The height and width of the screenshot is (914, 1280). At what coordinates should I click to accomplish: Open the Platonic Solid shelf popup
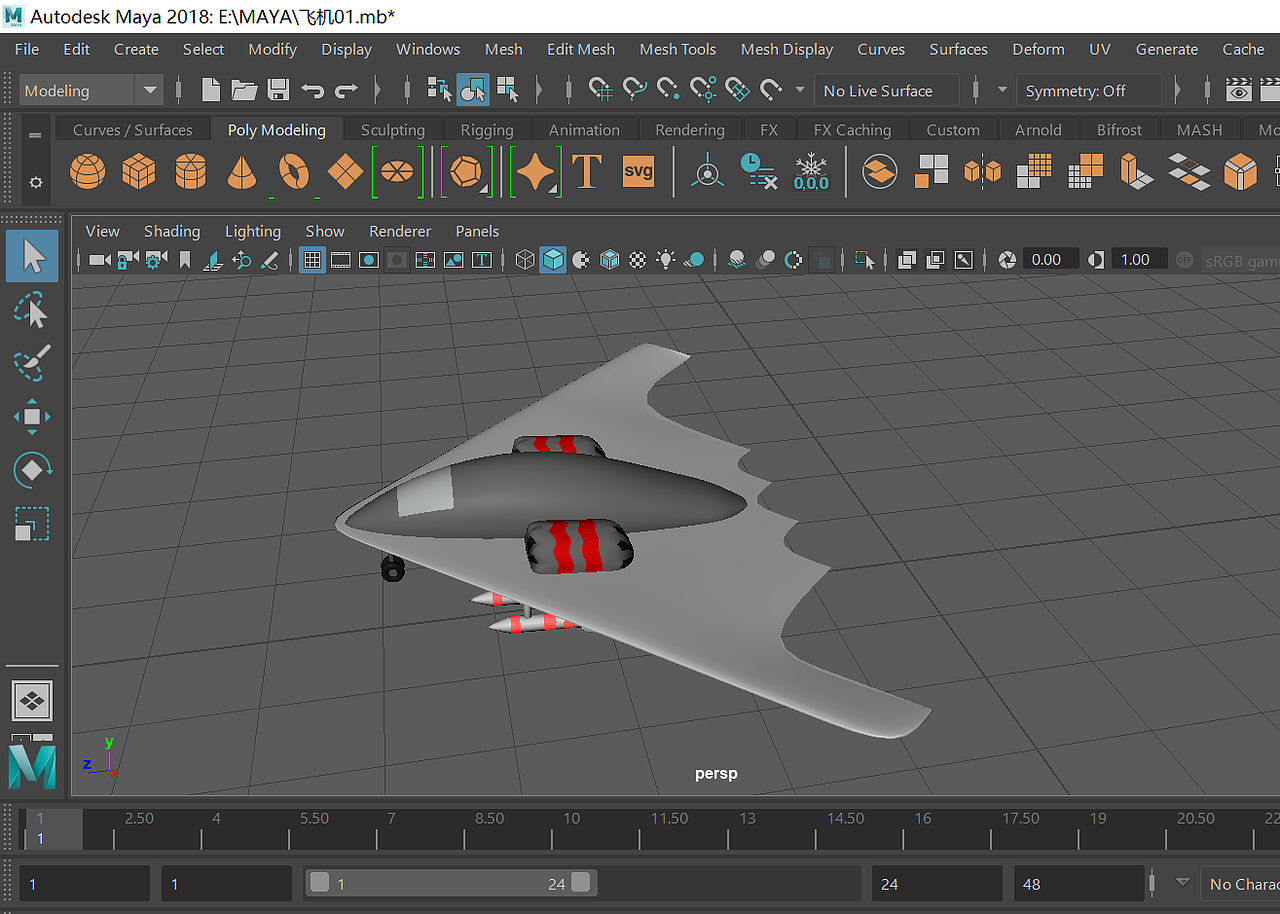(467, 172)
